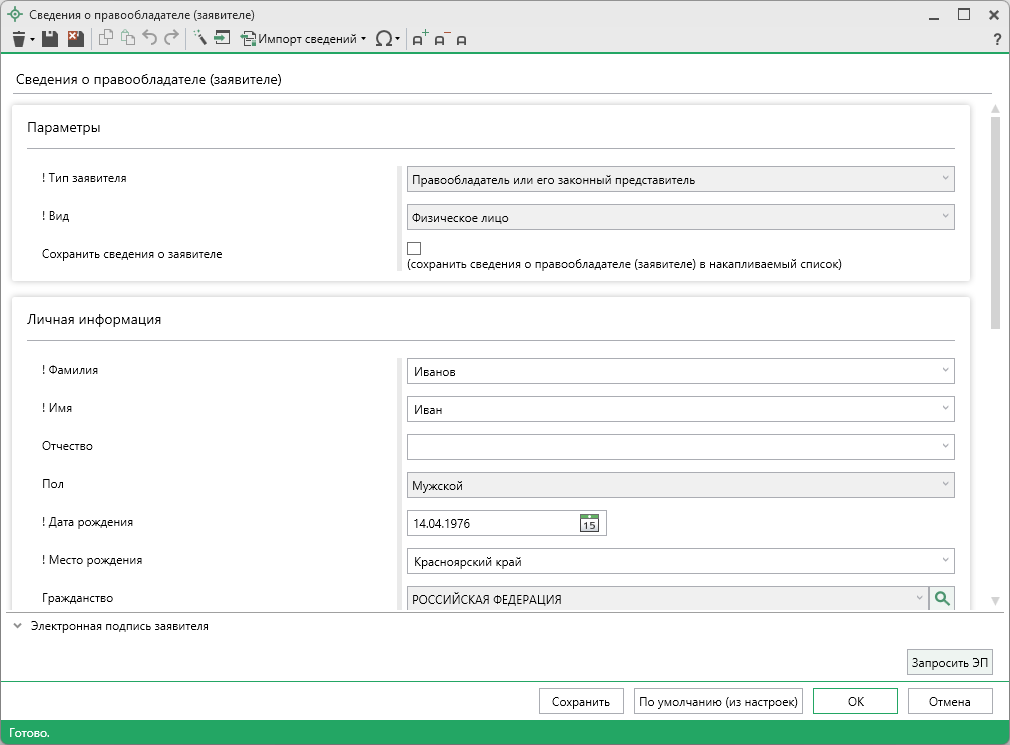Screen dimensions: 1010x745
Task: Click the ! Тип заявителя label
Action: [x=84, y=178]
